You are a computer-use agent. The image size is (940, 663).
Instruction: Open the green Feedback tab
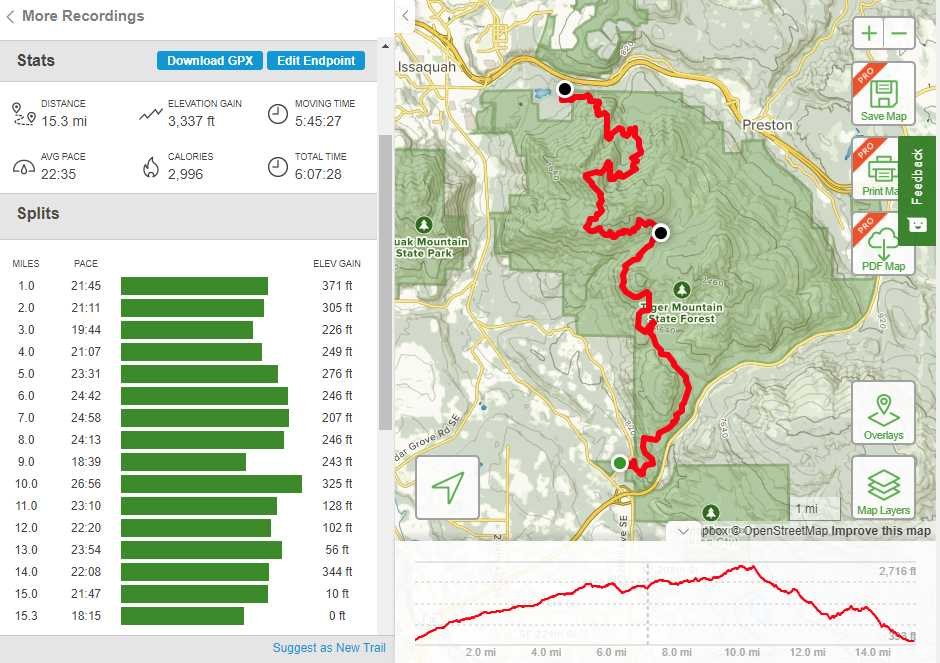click(x=917, y=190)
